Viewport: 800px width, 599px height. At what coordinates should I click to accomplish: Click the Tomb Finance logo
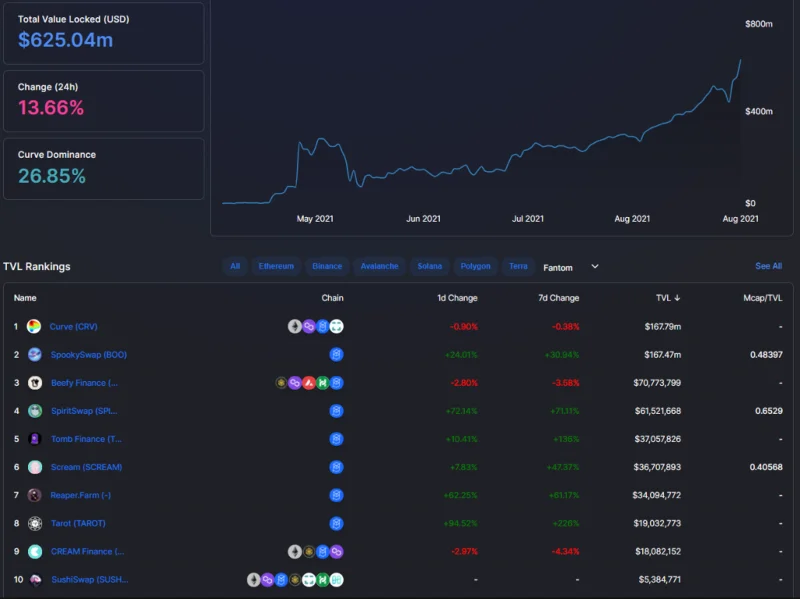pos(35,439)
